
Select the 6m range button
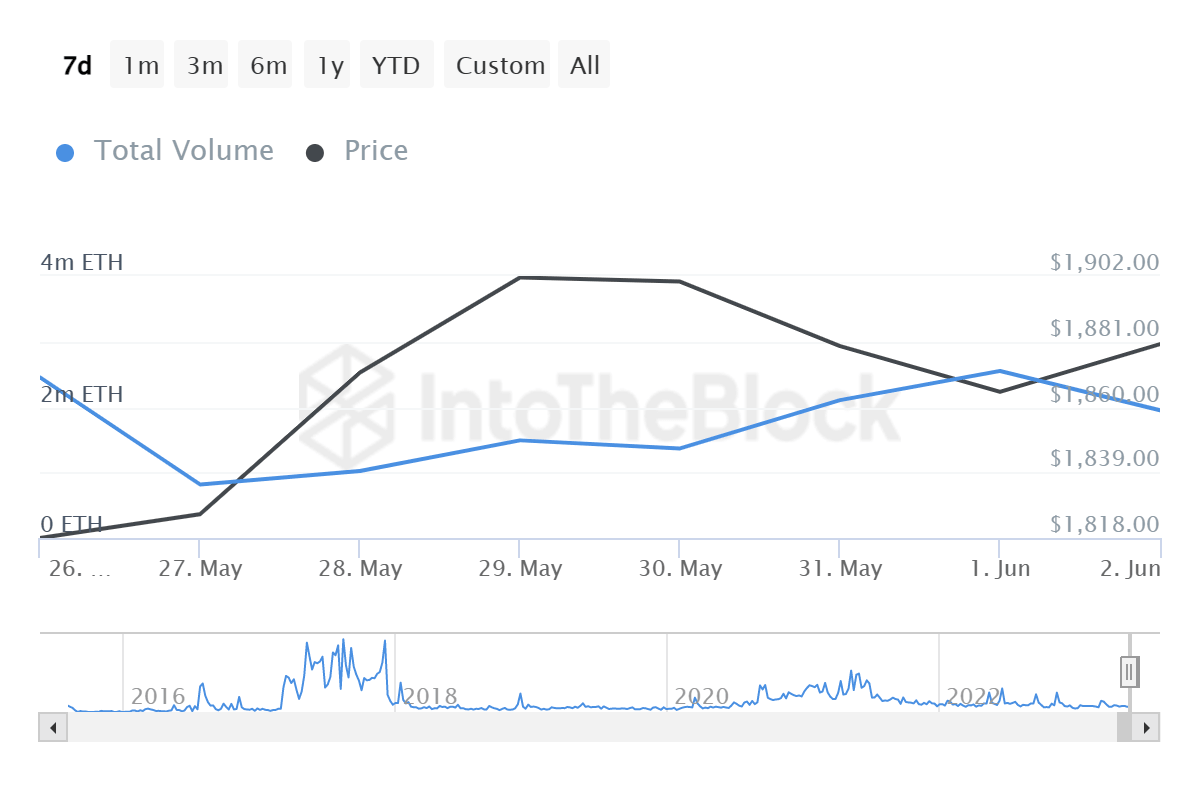[268, 66]
